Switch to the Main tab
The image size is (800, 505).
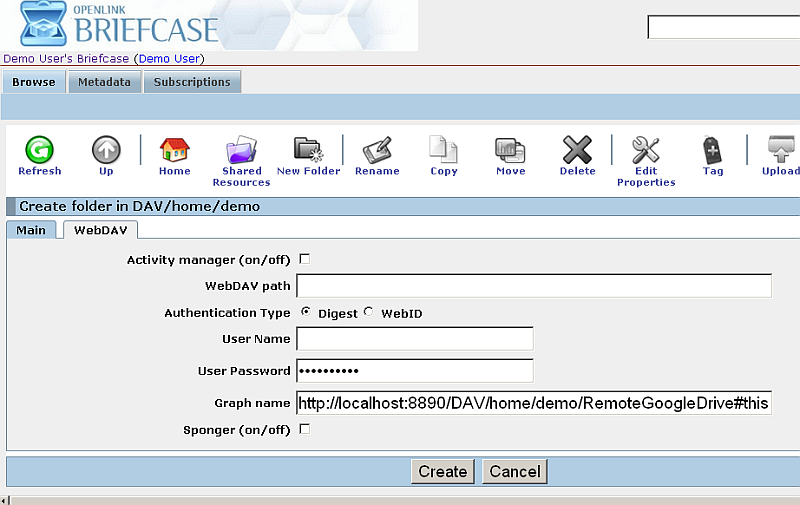point(31,230)
